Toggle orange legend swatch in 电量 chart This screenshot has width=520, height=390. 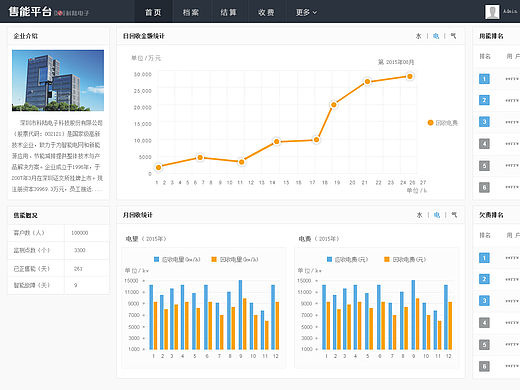point(214,259)
